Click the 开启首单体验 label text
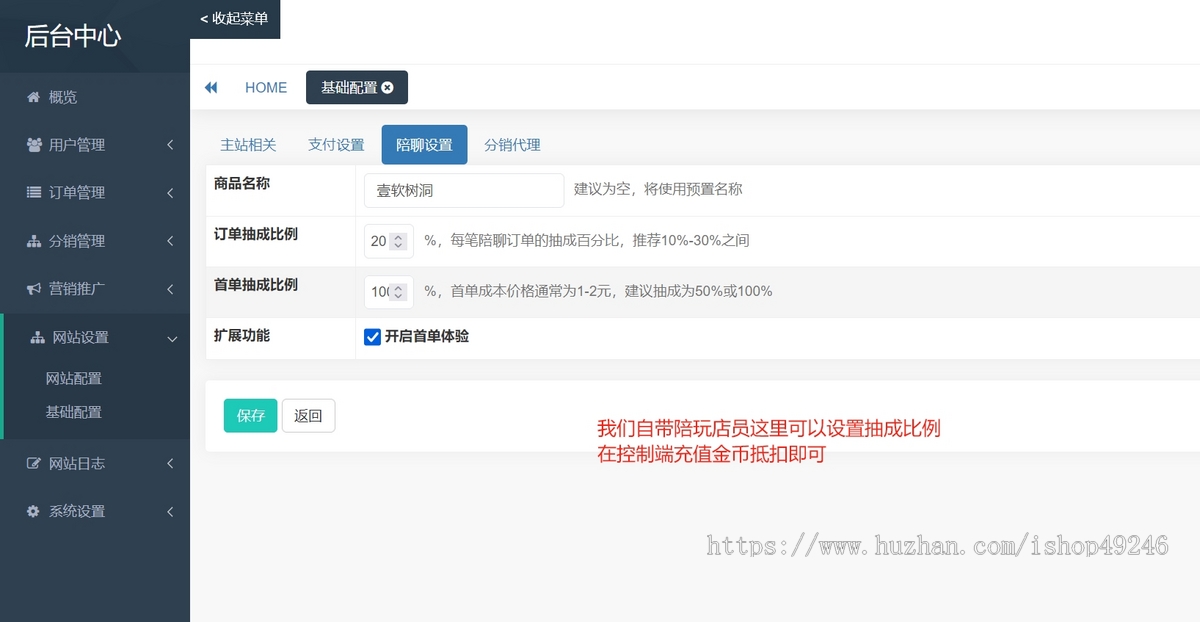 427,337
